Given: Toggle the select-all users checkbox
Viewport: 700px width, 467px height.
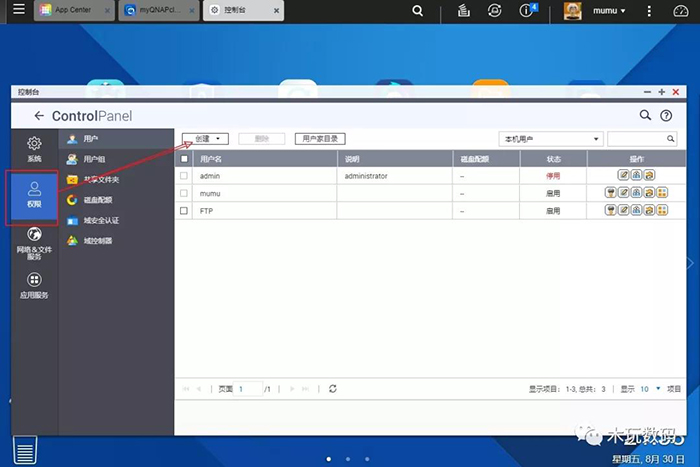Looking at the screenshot, I should (184, 159).
